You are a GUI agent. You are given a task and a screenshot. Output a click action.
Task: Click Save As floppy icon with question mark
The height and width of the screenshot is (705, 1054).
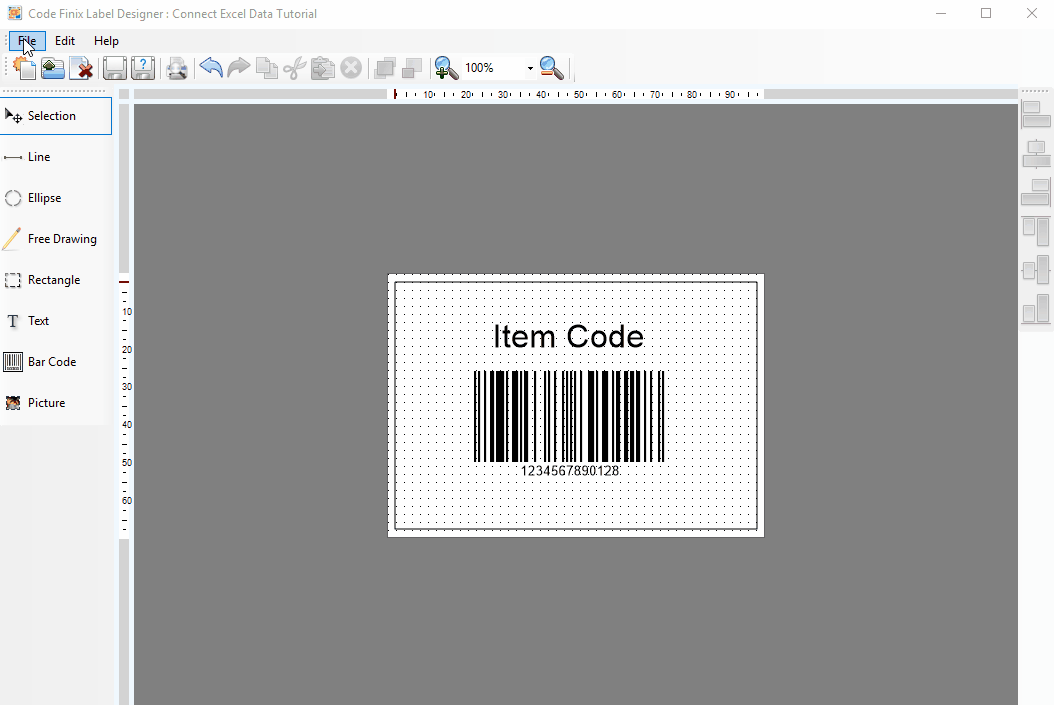(143, 68)
